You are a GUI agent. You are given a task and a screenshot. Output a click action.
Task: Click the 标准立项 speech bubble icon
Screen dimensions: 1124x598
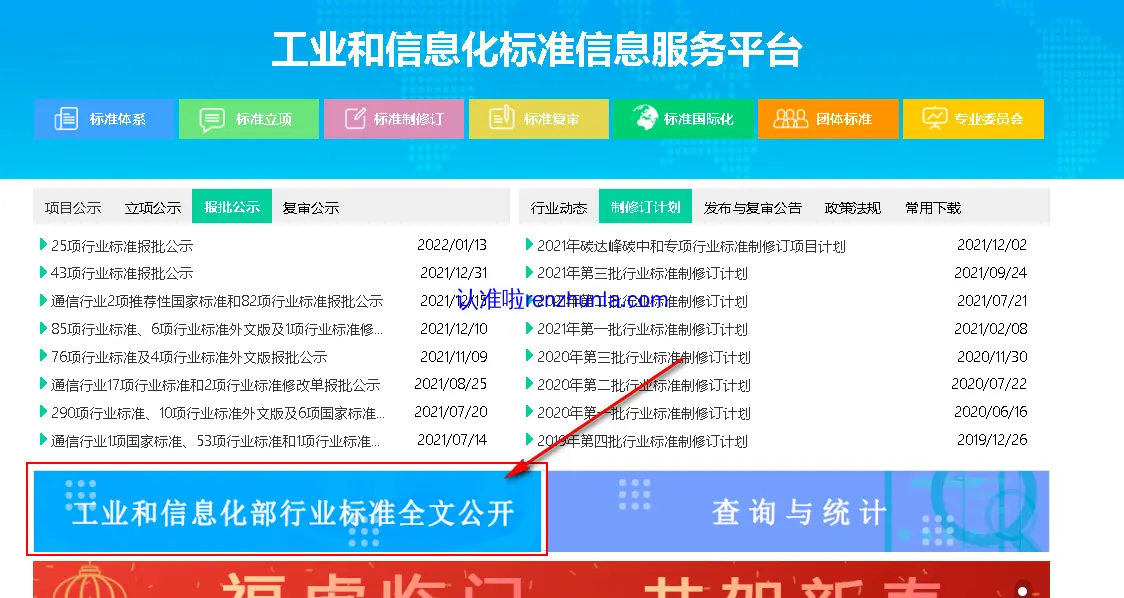211,119
